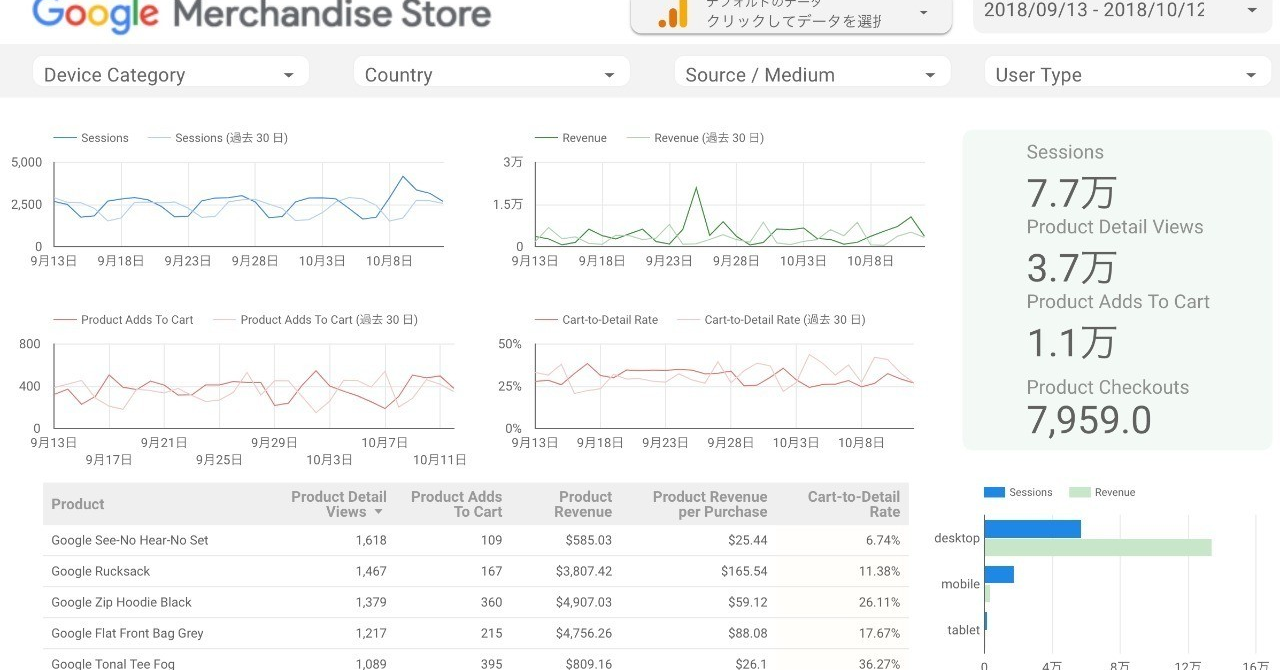Click the 1,618 Product Detail Views cell
Image resolution: width=1280 pixels, height=670 pixels.
[371, 540]
